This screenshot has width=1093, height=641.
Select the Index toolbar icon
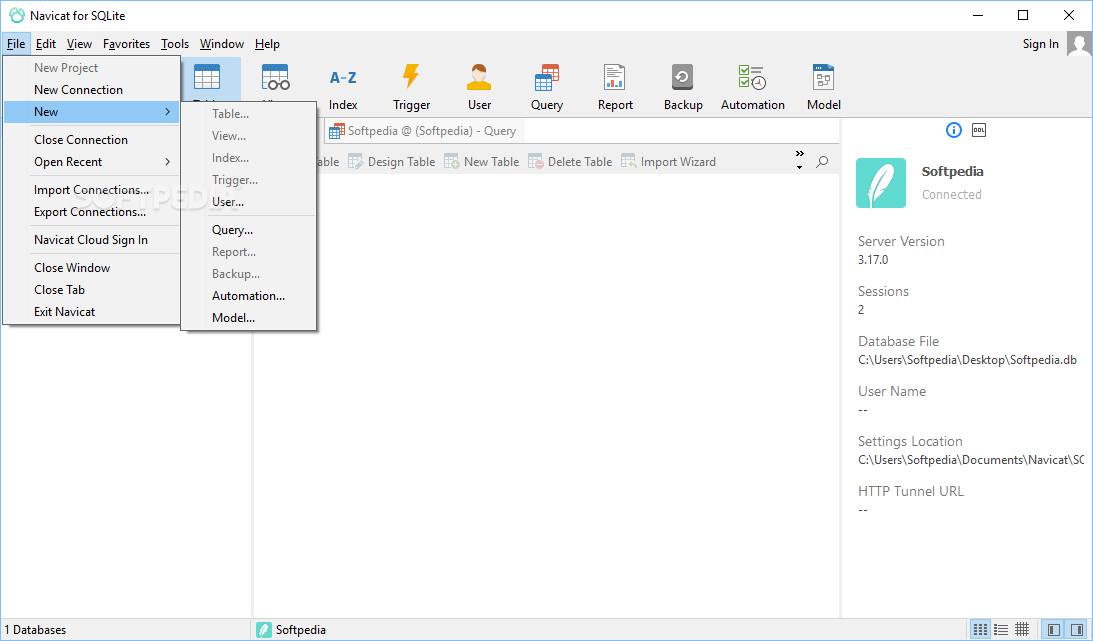pos(343,87)
